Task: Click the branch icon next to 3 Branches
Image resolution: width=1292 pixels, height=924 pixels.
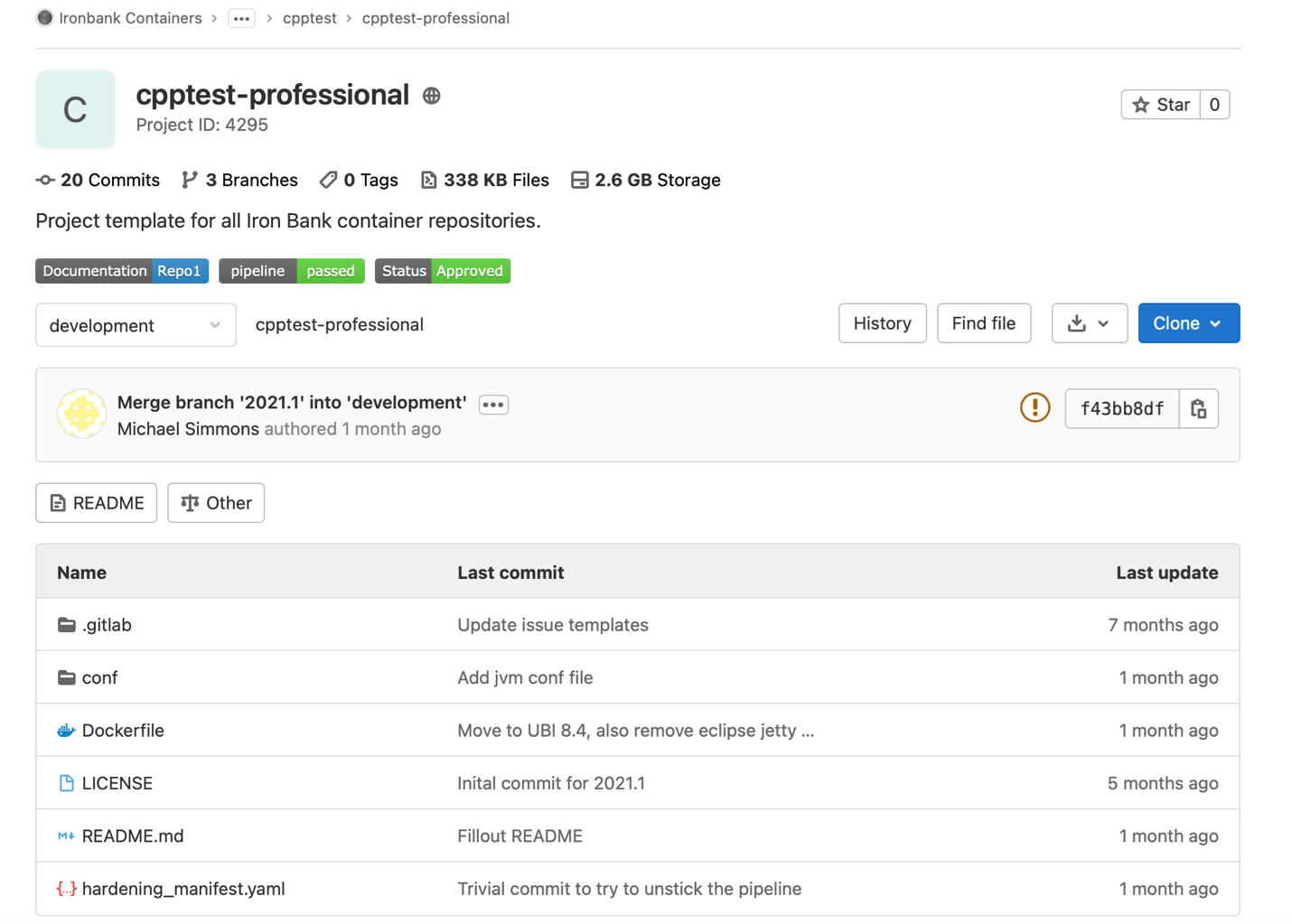Action: tap(190, 179)
